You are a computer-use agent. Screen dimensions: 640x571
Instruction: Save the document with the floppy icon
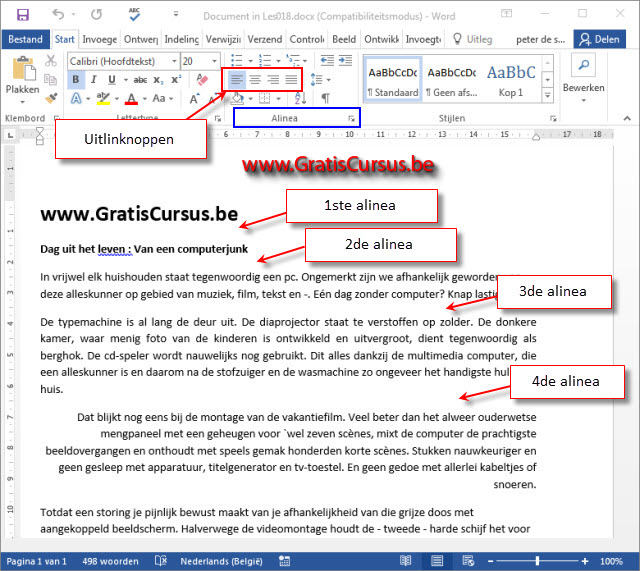(x=23, y=15)
